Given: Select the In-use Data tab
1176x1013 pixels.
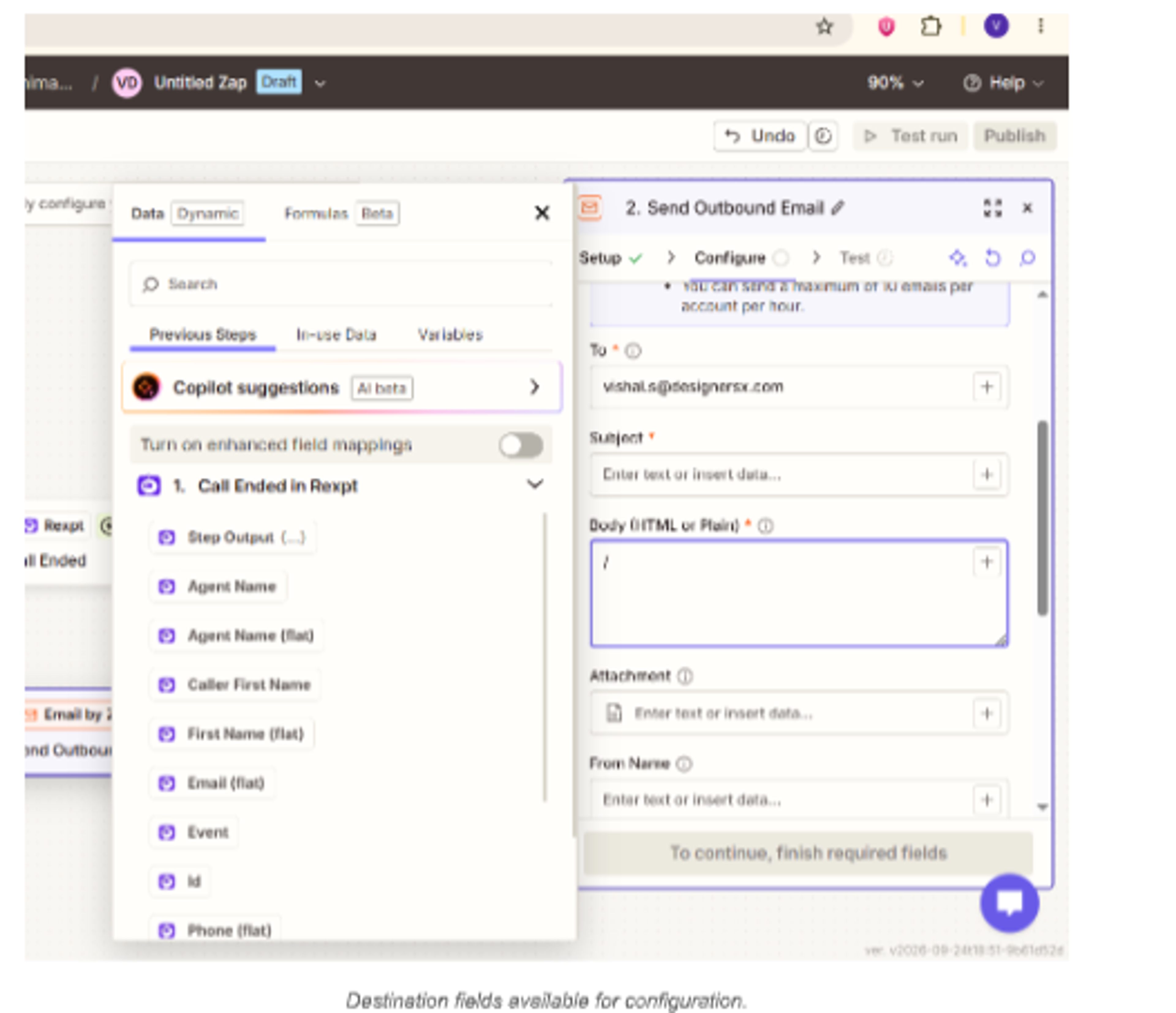Looking at the screenshot, I should click(336, 335).
